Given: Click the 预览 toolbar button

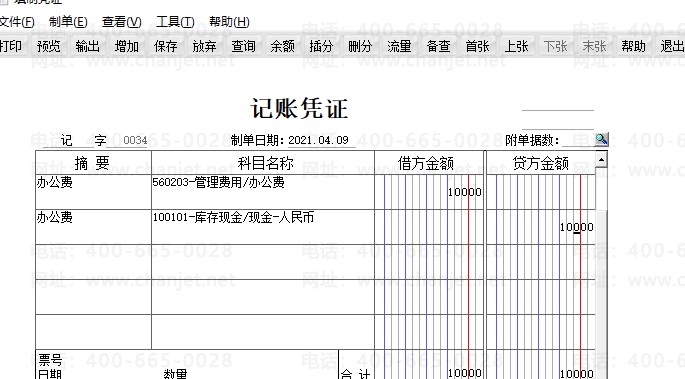Looking at the screenshot, I should [48, 46].
